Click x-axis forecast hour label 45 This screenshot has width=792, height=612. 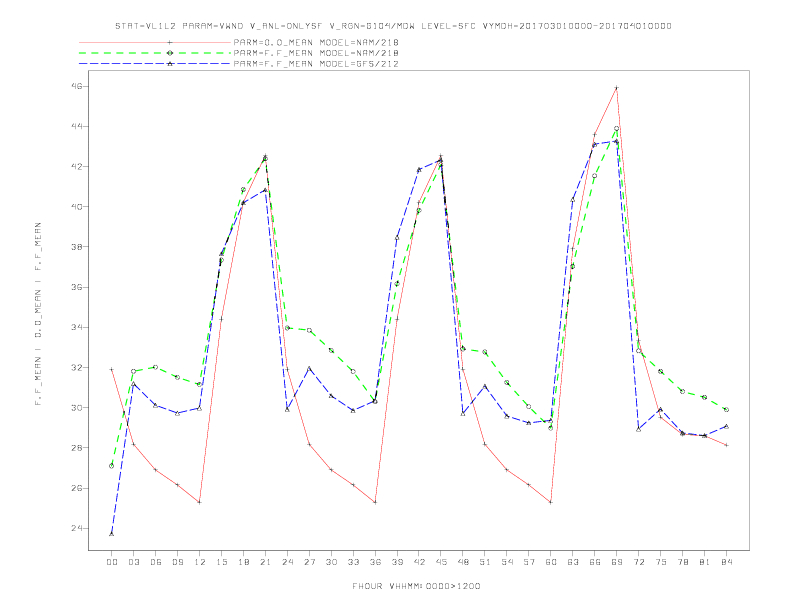(x=441, y=562)
